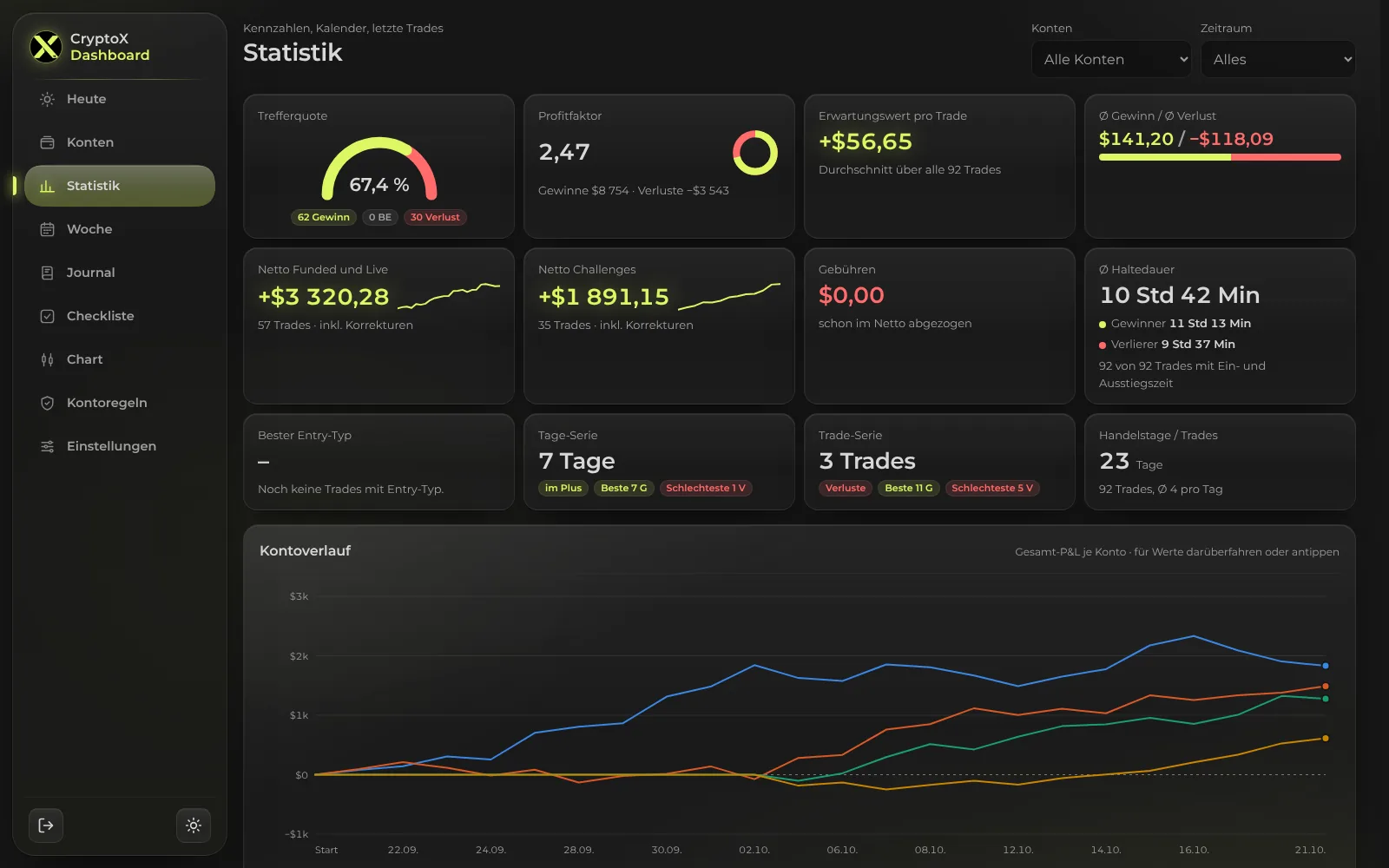Click the Schlechteste 1 V badge
The height and width of the screenshot is (868, 1389).
[x=706, y=488]
